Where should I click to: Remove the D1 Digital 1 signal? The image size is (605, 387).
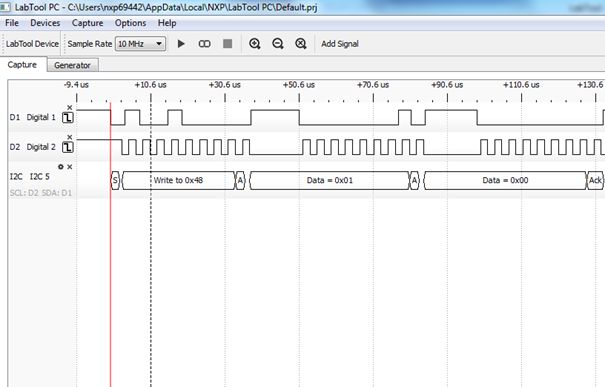coord(69,107)
